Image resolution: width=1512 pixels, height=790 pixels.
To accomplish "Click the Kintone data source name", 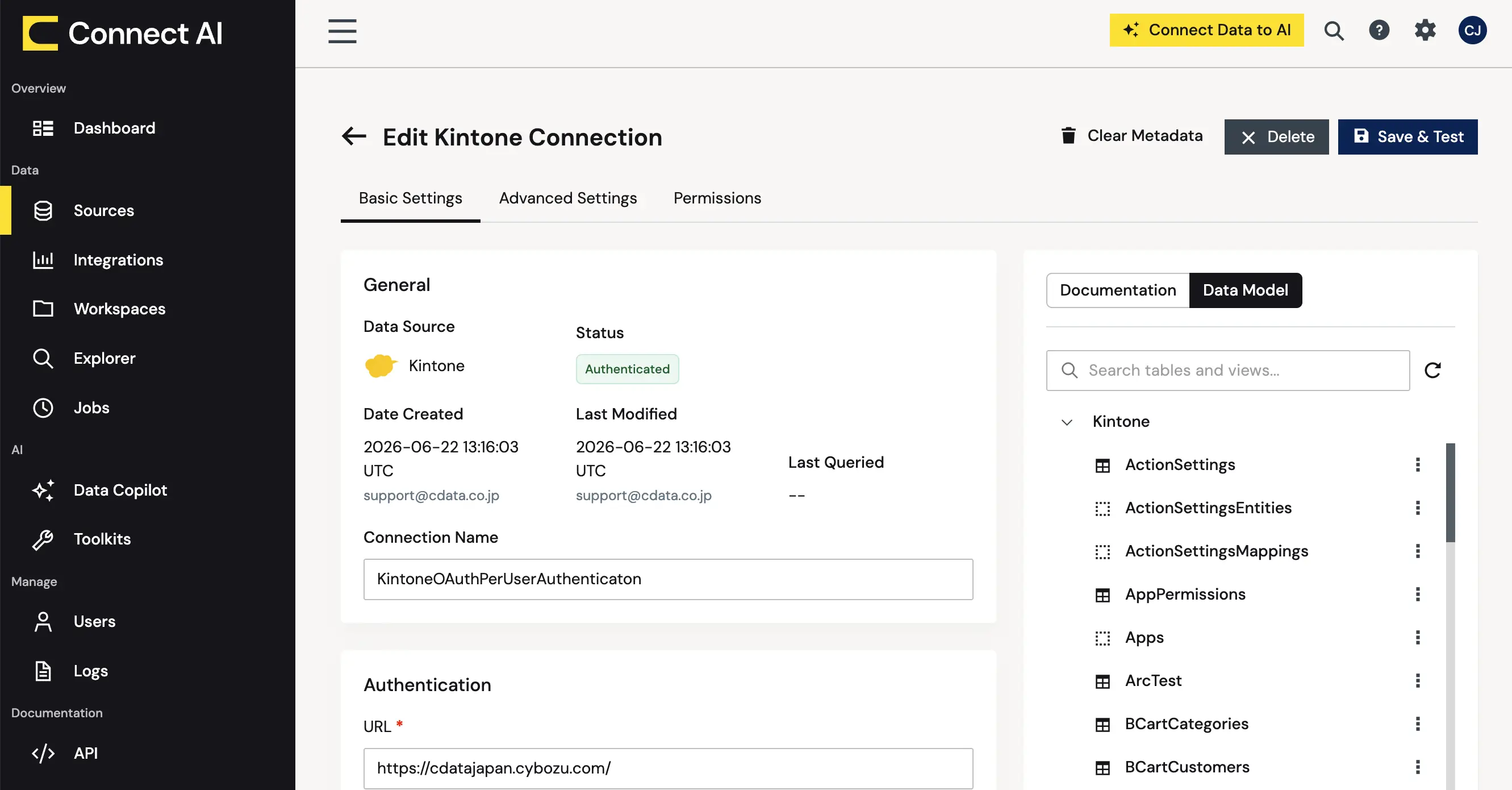I will 436,366.
